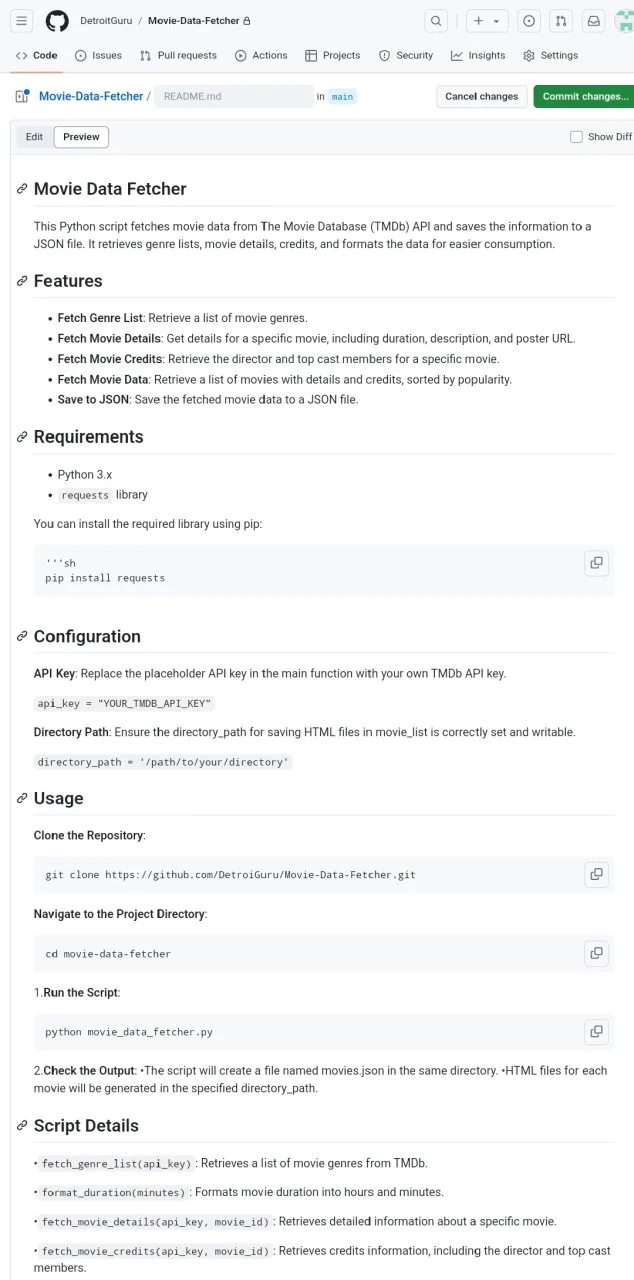Open the hamburger navigation menu

tap(22, 21)
